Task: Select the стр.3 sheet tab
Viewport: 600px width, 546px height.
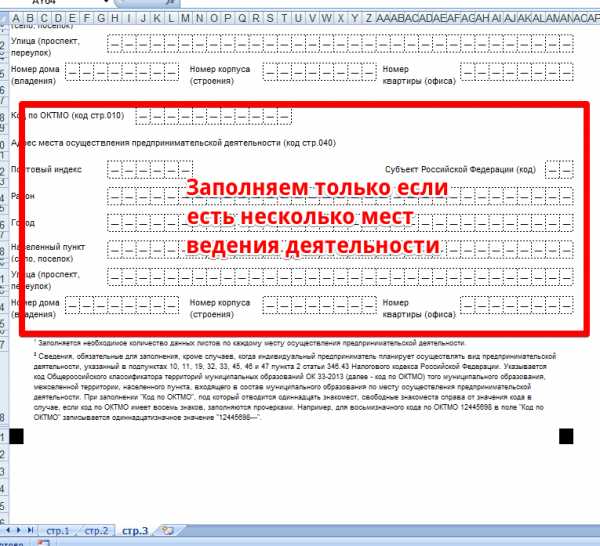Action: click(135, 531)
